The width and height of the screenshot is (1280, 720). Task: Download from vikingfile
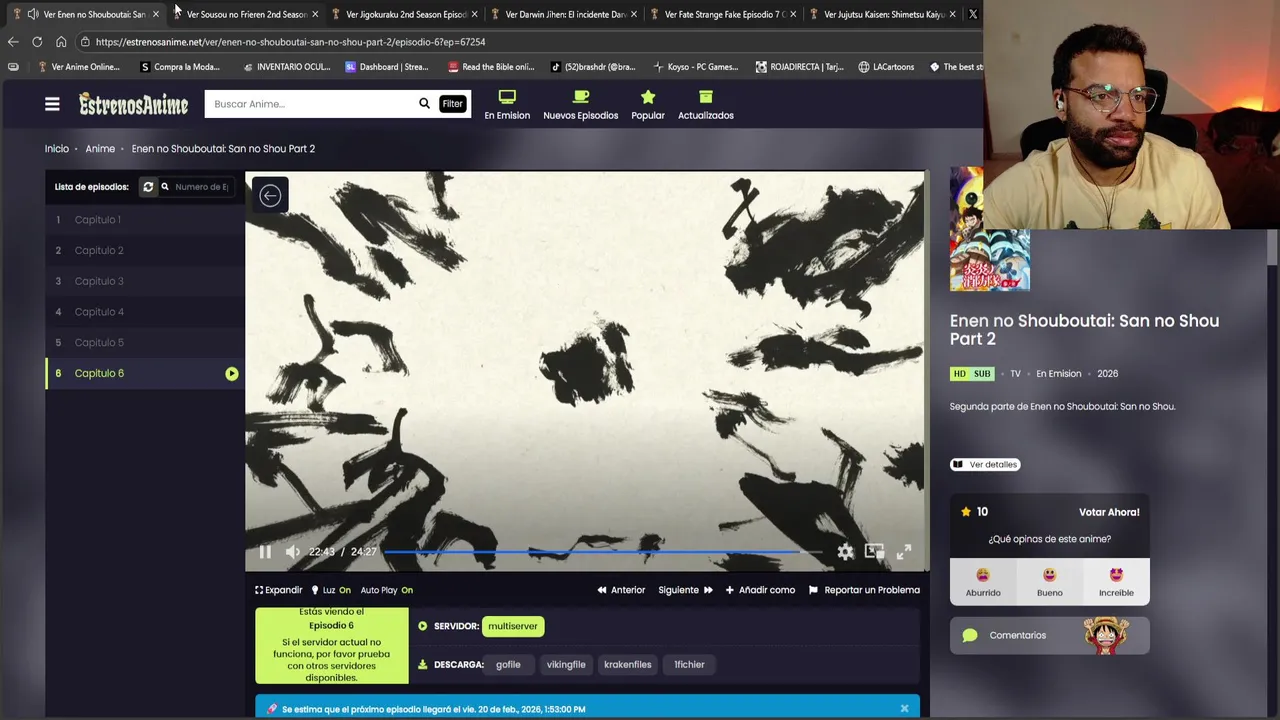pos(566,665)
